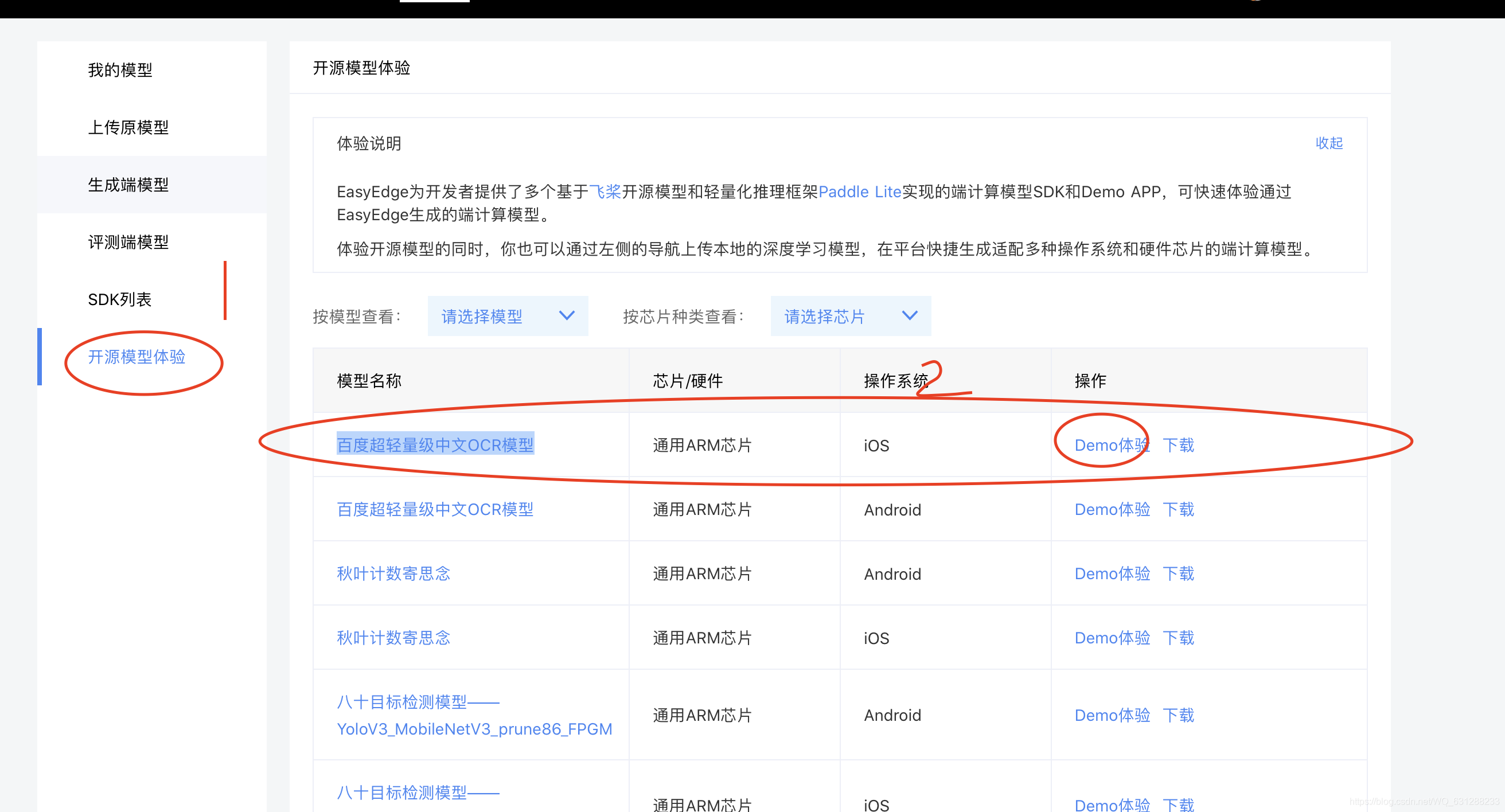Click Demo体验 for Android OCR model
This screenshot has height=812, width=1505.
point(1111,509)
